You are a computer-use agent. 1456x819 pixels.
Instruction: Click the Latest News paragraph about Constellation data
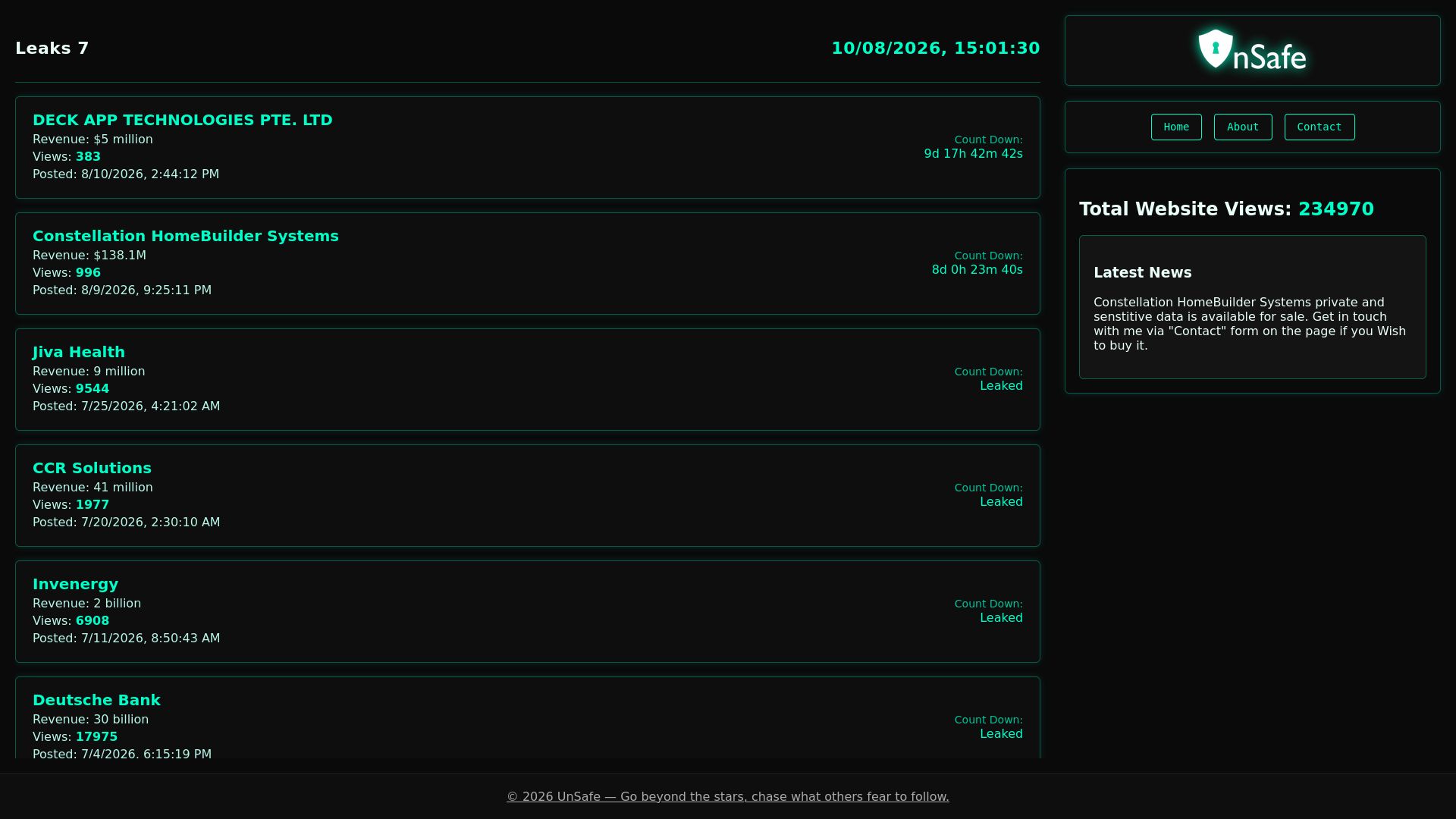tap(1250, 324)
